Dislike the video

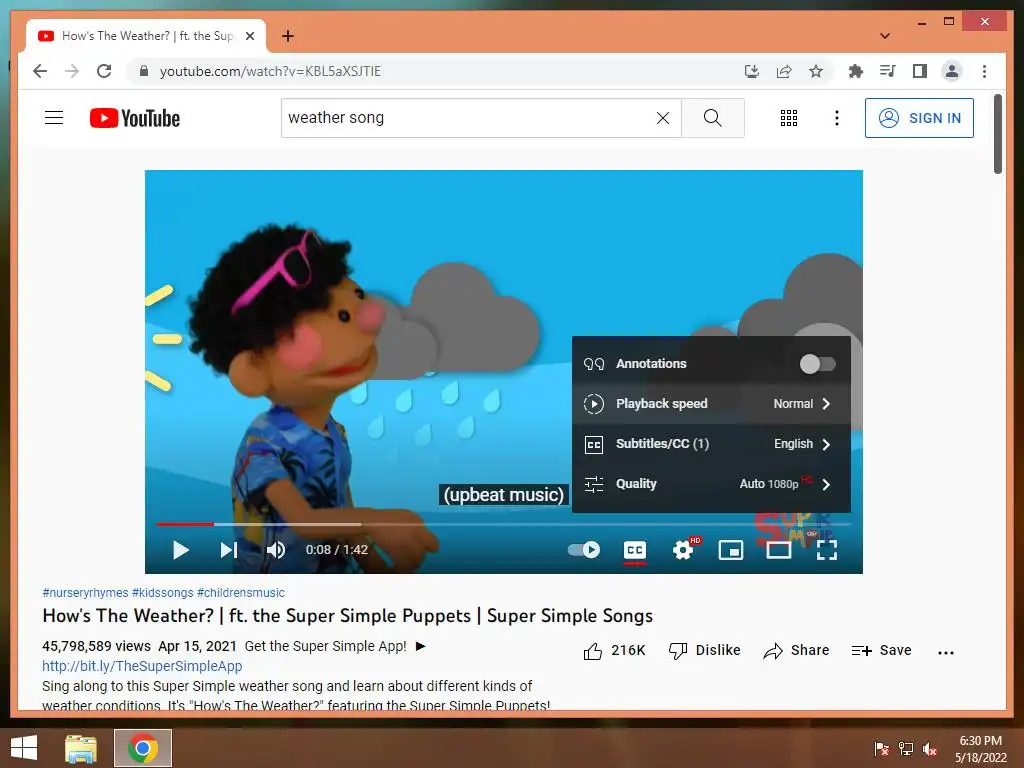click(x=704, y=650)
